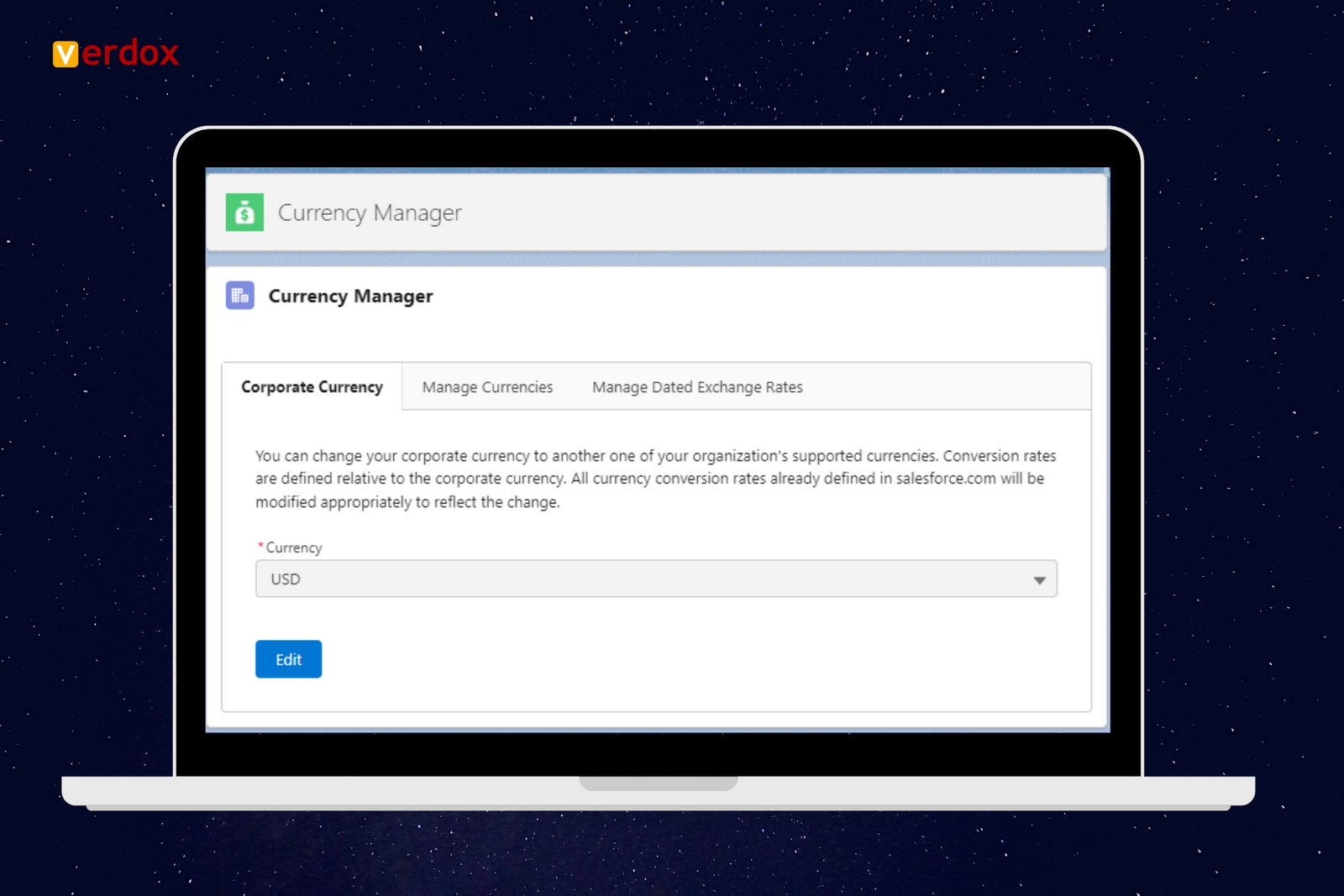Click the dropdown arrow on the USD field

tap(1039, 579)
